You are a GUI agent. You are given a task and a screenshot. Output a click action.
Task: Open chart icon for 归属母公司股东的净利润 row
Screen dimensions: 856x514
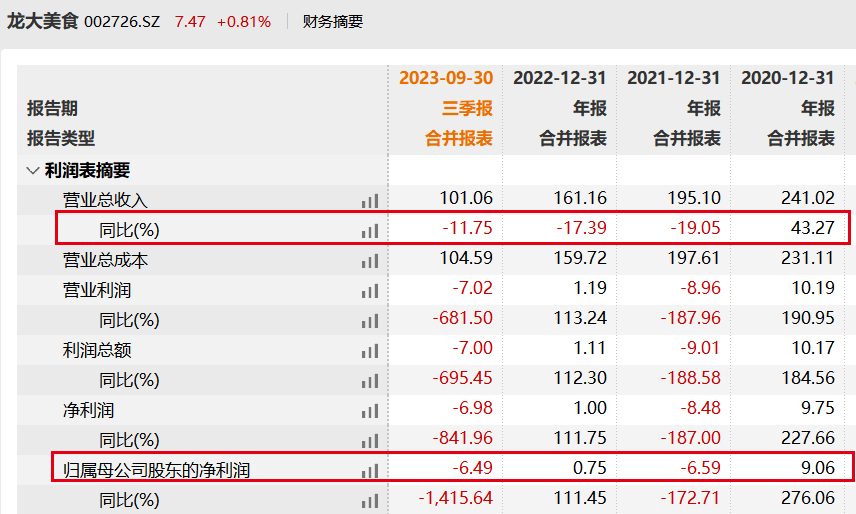click(x=370, y=471)
